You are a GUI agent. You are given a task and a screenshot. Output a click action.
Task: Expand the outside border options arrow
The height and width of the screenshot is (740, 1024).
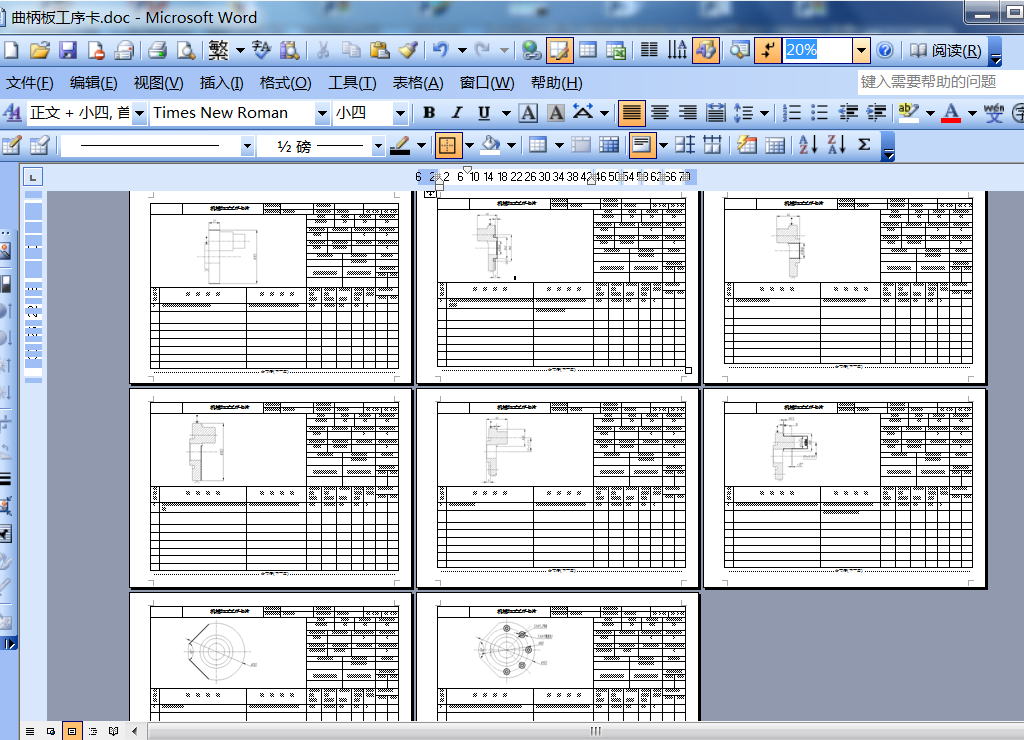pos(469,145)
